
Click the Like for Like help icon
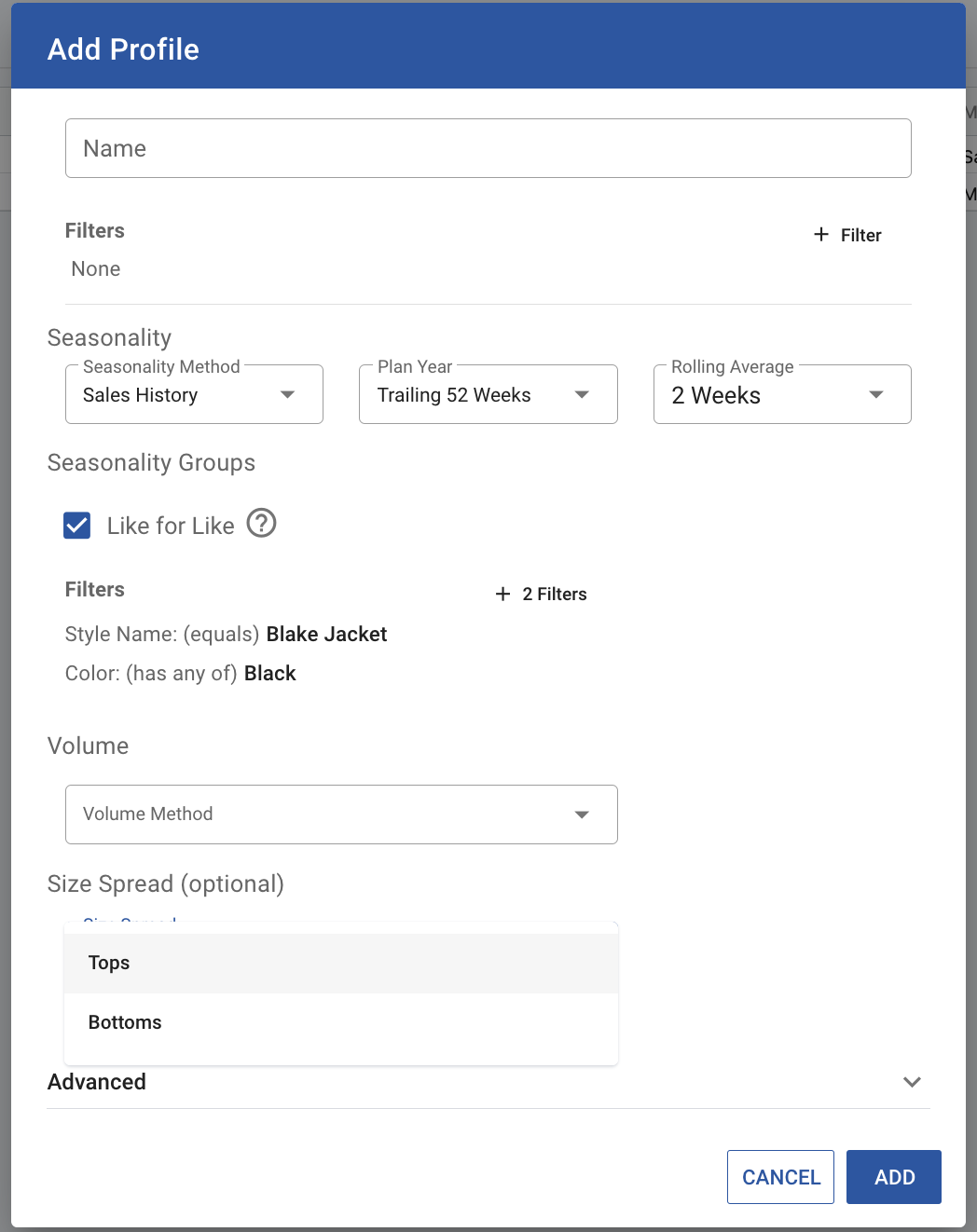262,524
